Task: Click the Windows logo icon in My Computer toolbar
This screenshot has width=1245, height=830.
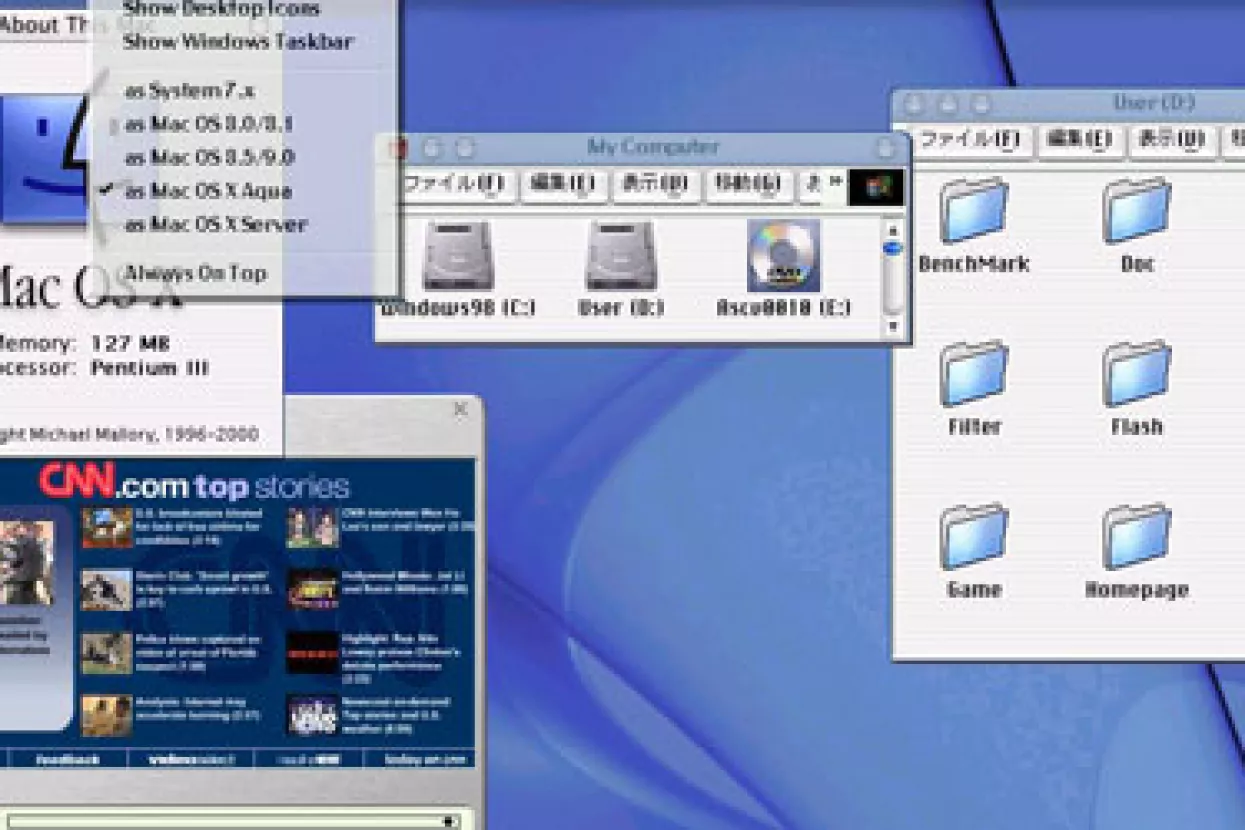Action: tap(876, 187)
